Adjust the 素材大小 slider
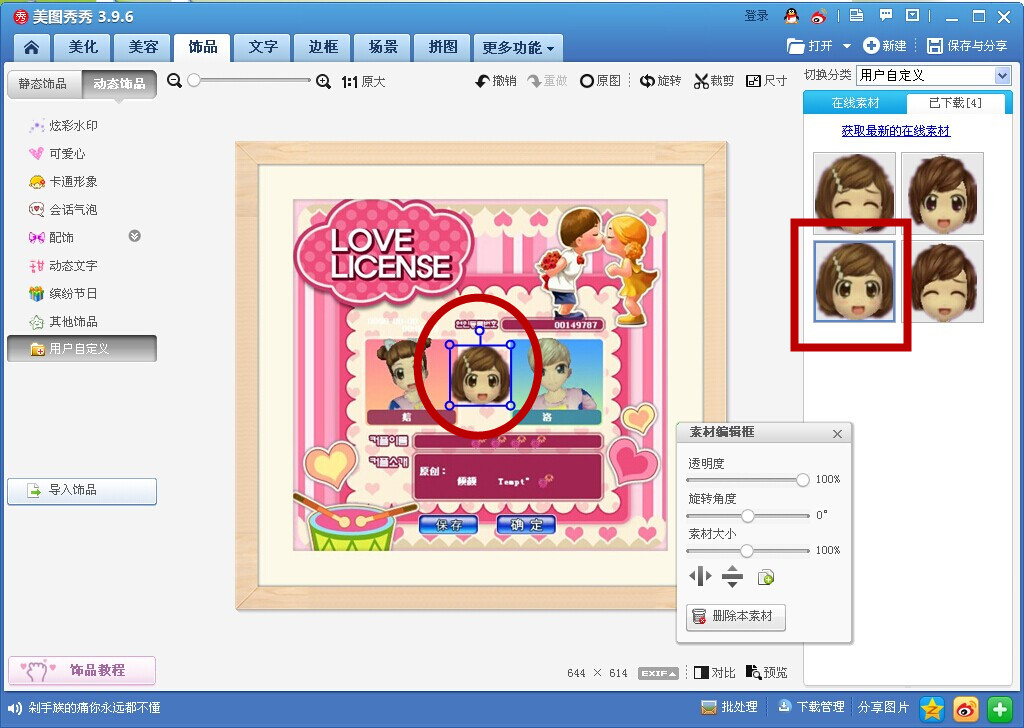Image resolution: width=1024 pixels, height=728 pixels. click(748, 551)
